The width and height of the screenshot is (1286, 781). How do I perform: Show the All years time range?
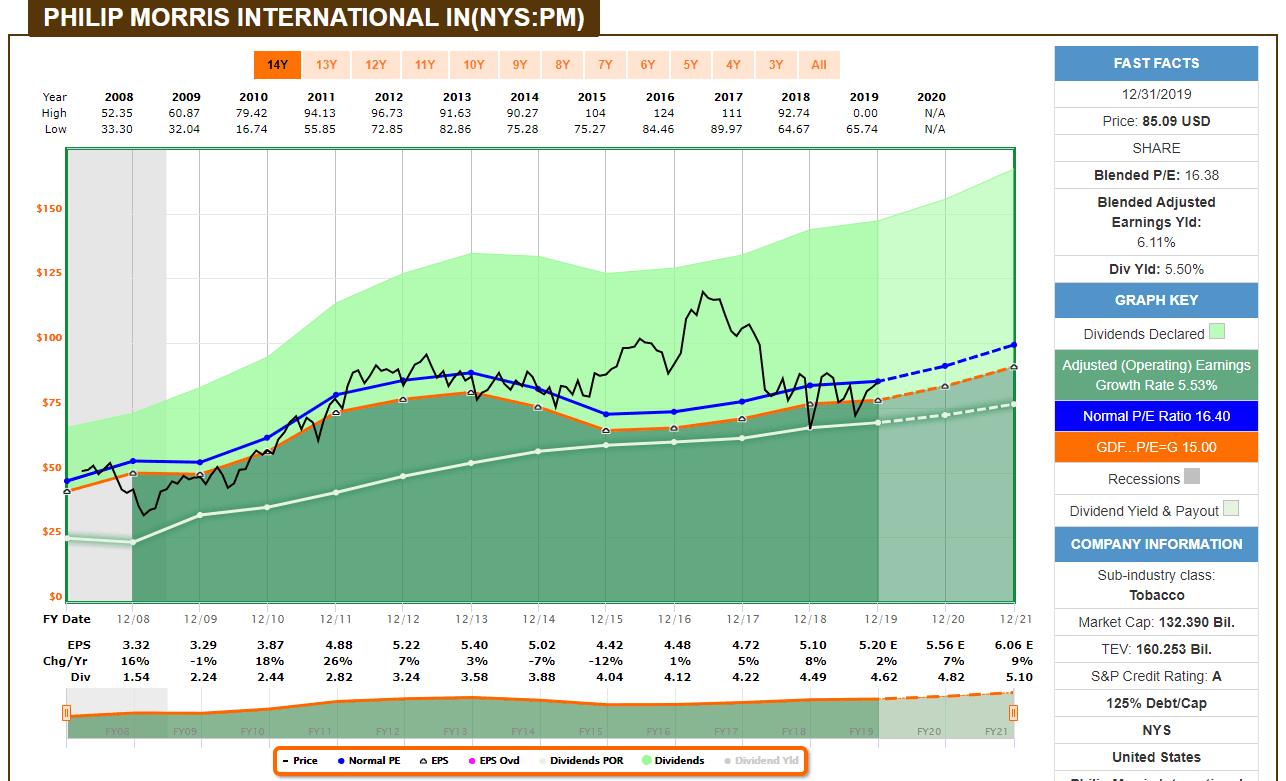point(819,65)
